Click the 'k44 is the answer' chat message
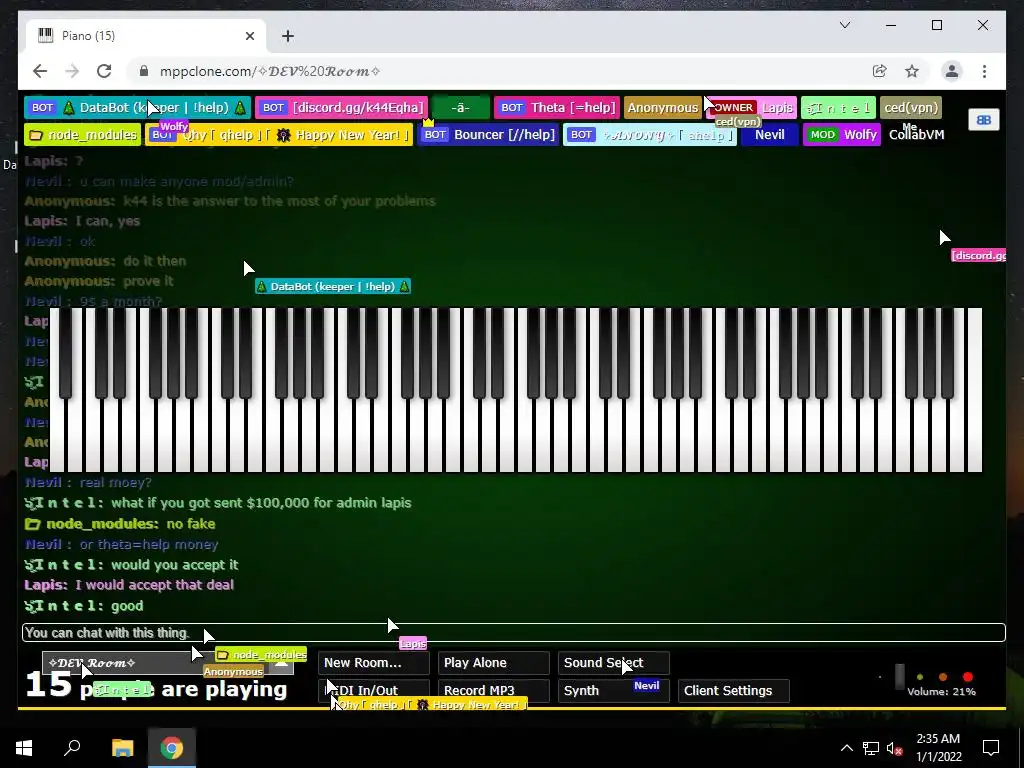The height and width of the screenshot is (768, 1024). point(279,201)
